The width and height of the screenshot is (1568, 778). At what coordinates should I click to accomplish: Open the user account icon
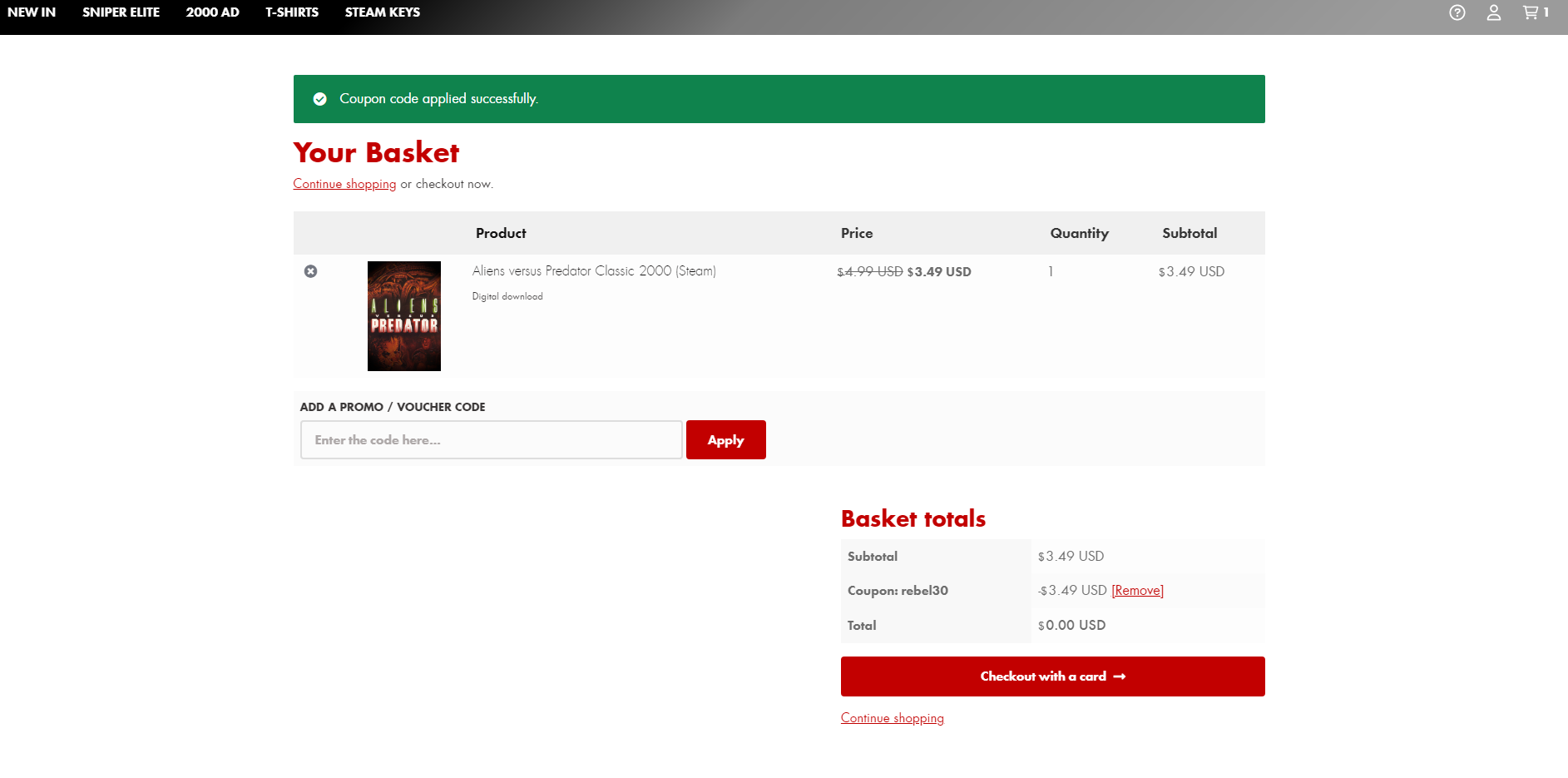[x=1494, y=12]
